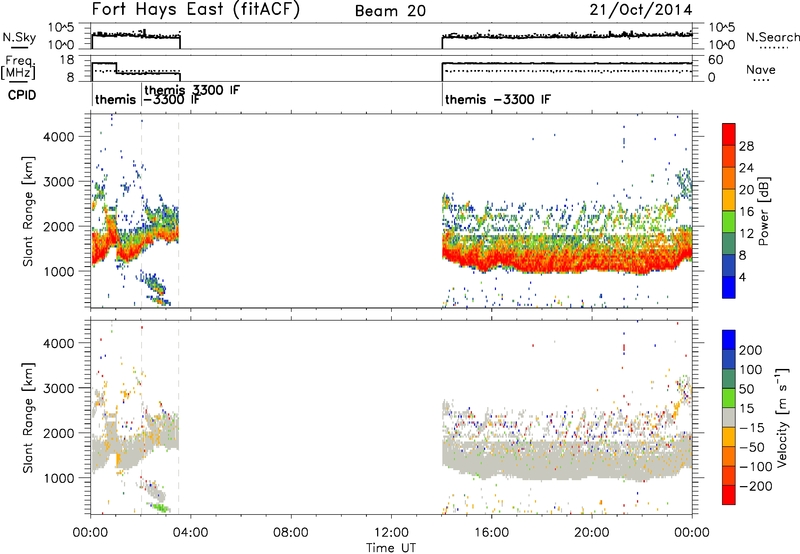The image size is (800, 554).
Task: Click the "CPID" row label
Action: point(22,95)
